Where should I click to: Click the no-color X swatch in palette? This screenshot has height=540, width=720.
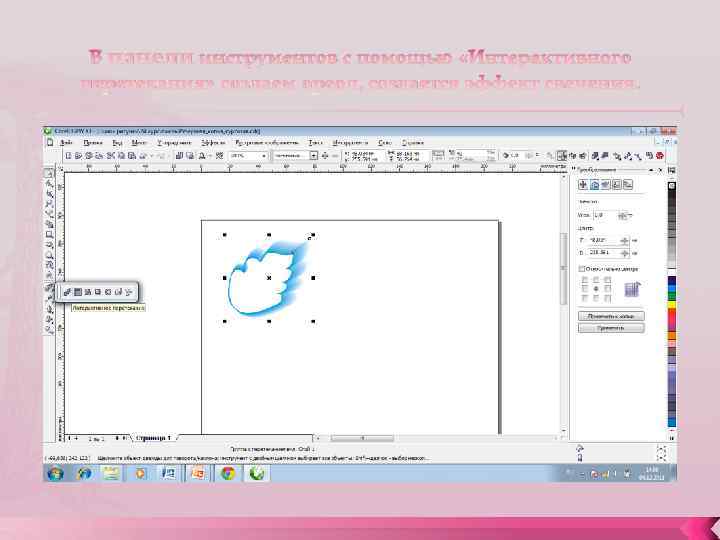tap(672, 186)
